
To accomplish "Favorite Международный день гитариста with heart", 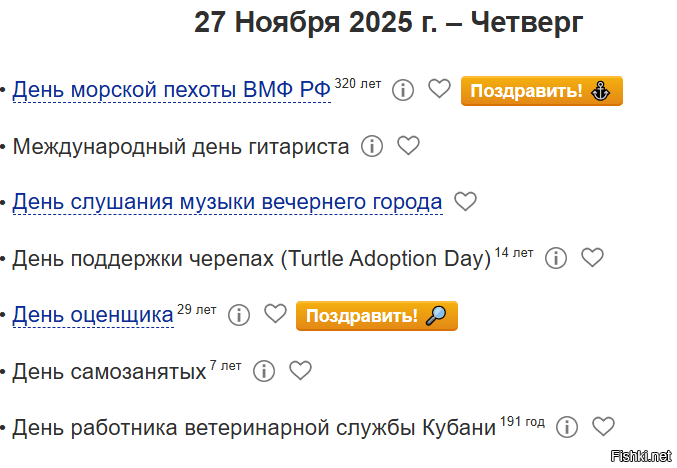I will (408, 145).
